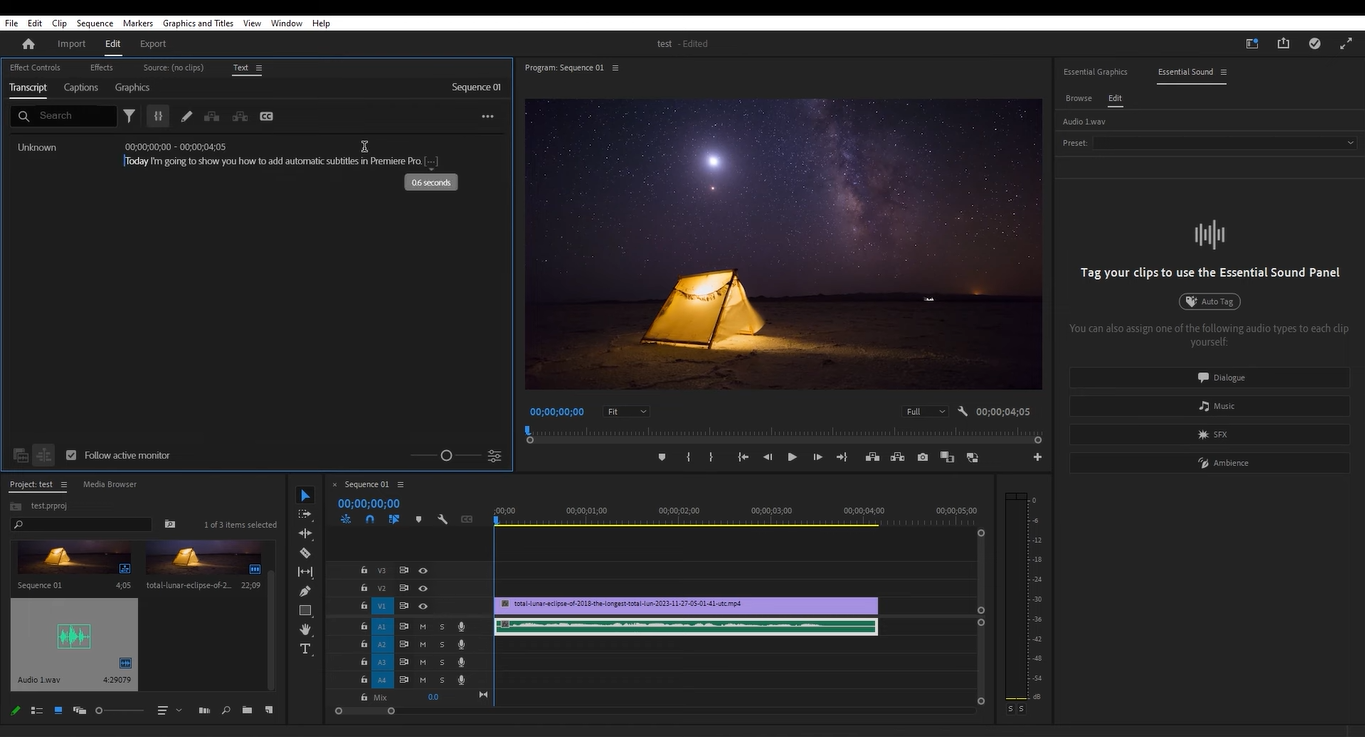Select the Pen tool in toolbar
Screen dimensions: 1365x737
click(x=305, y=591)
